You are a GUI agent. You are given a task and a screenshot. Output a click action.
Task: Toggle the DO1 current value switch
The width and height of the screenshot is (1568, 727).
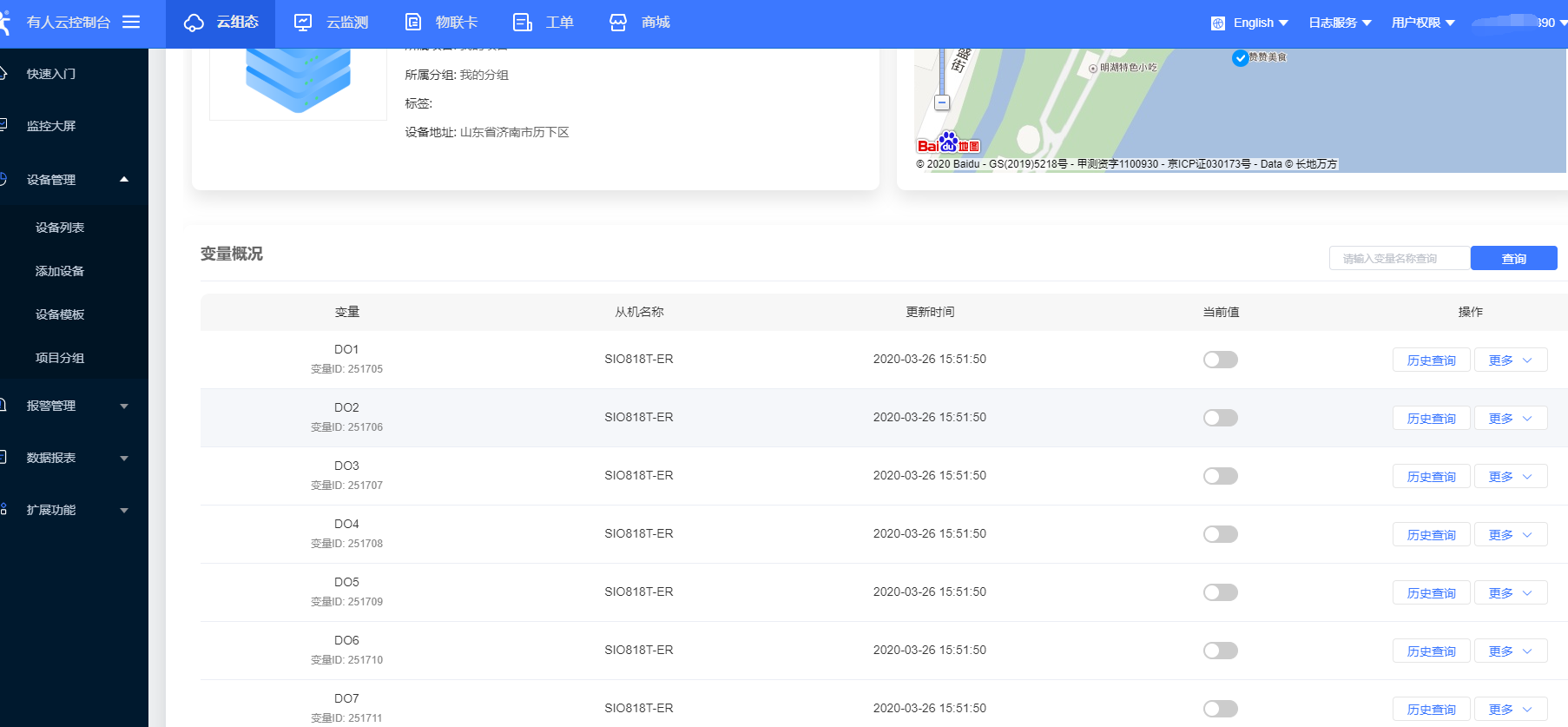[x=1220, y=360]
